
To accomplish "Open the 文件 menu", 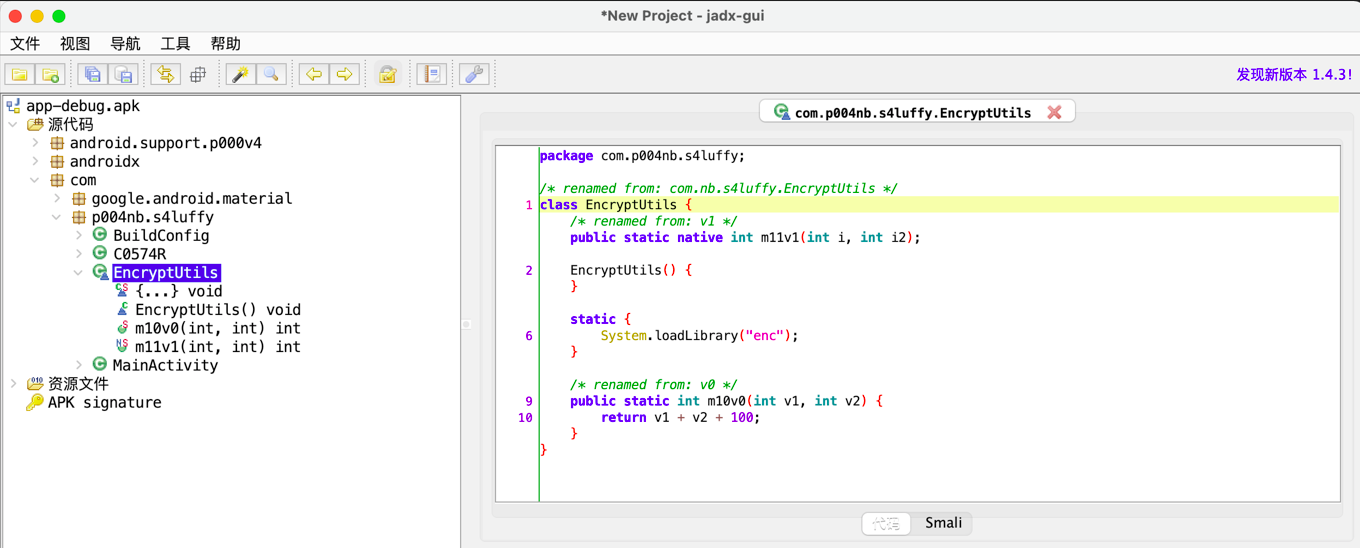I will 25,44.
